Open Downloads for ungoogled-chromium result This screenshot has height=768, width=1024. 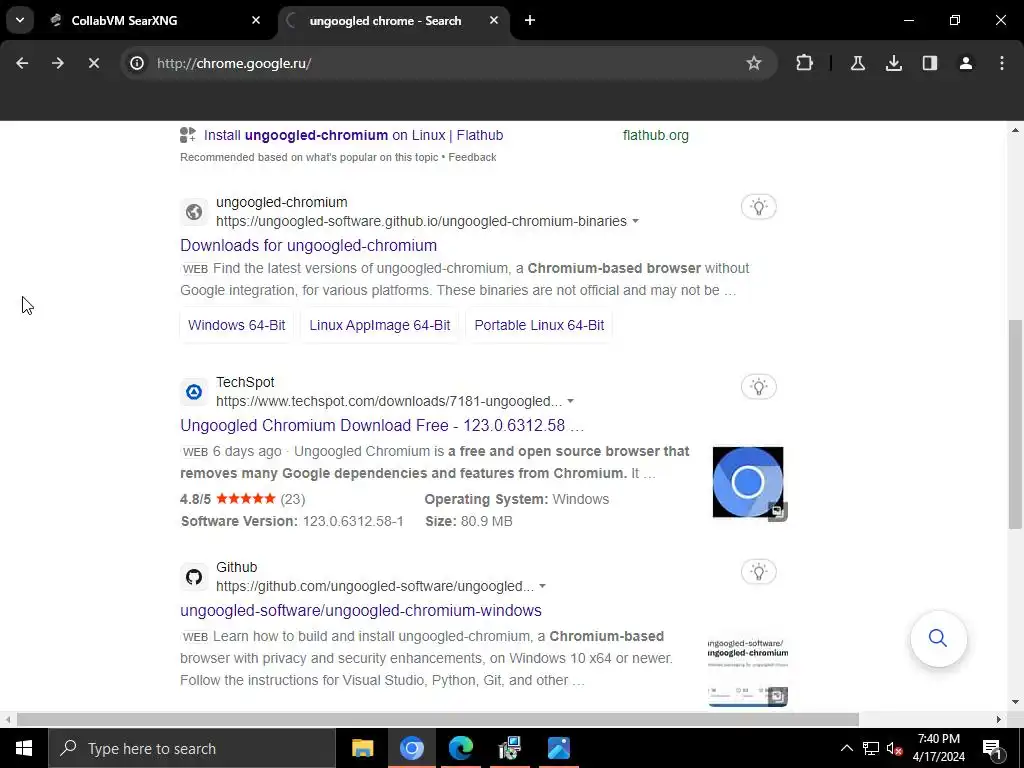coord(308,246)
